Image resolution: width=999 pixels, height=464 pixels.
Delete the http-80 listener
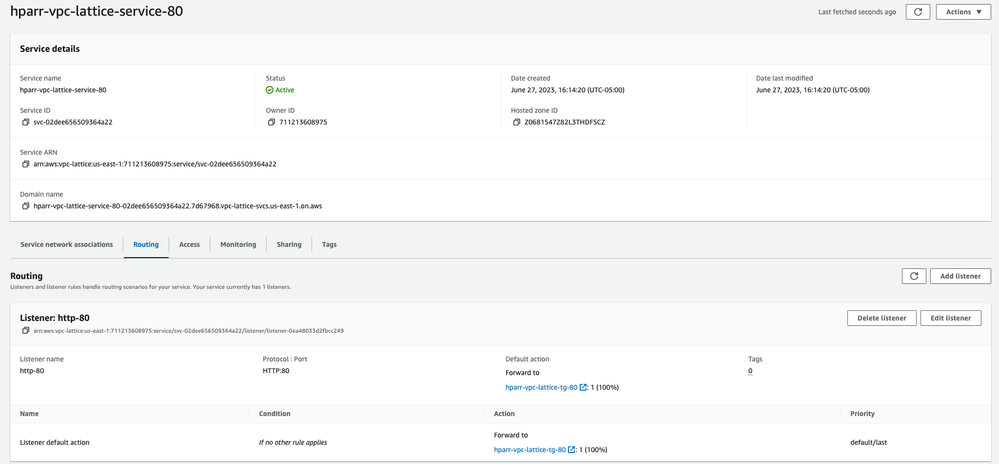pos(881,318)
